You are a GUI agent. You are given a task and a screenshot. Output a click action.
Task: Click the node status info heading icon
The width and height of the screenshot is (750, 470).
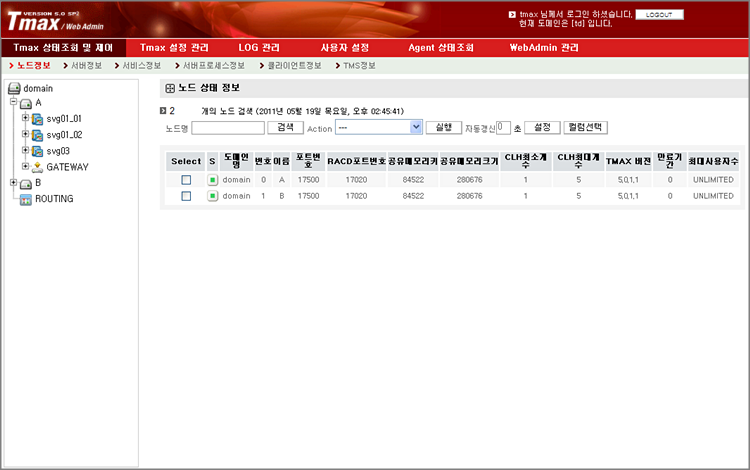pyautogui.click(x=170, y=88)
